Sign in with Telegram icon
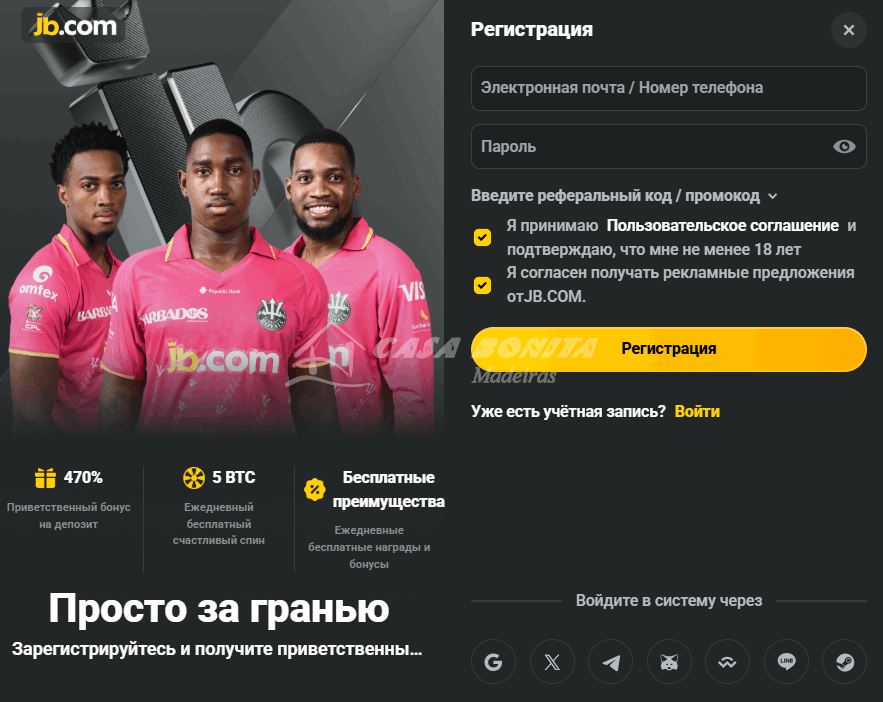 pos(610,661)
